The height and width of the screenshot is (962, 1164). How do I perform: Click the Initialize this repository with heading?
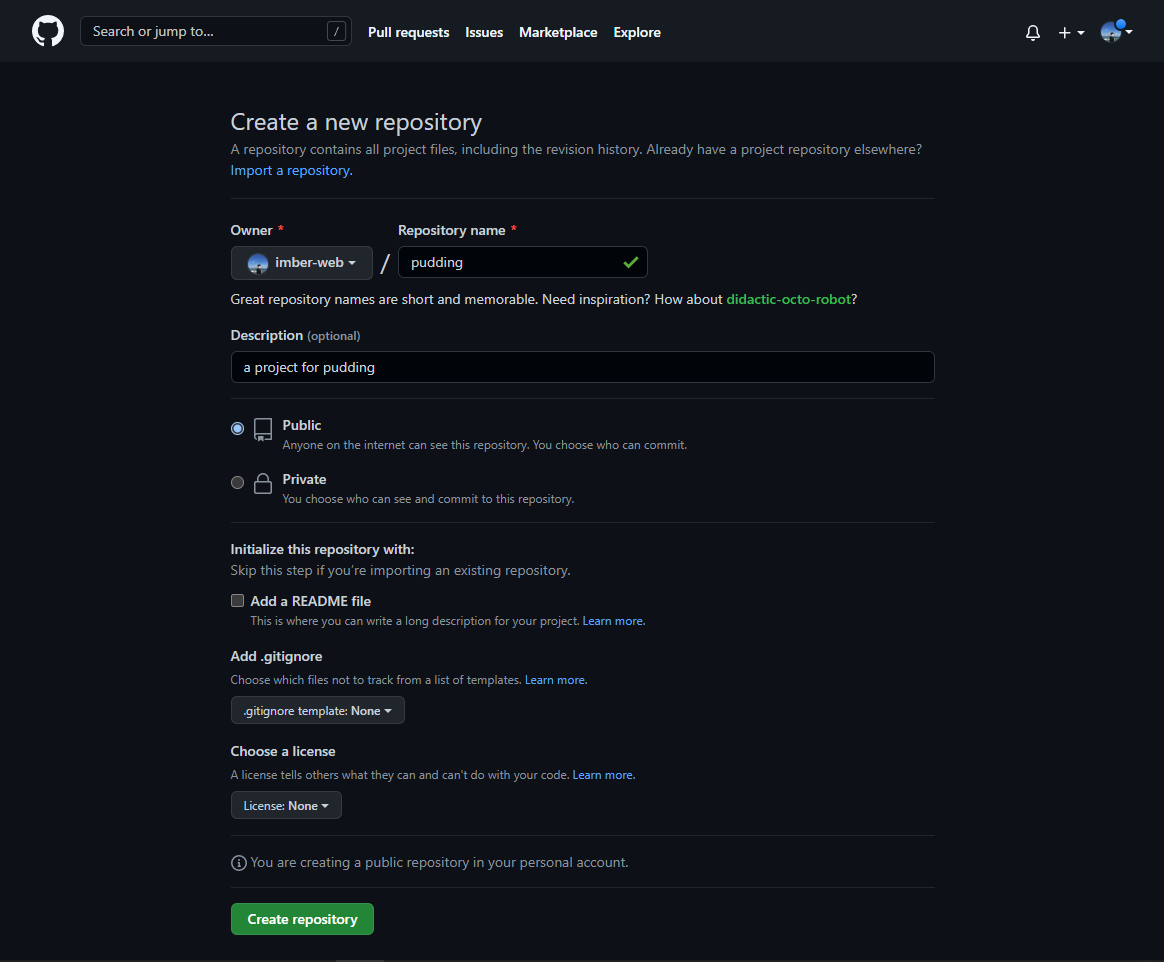coord(322,549)
